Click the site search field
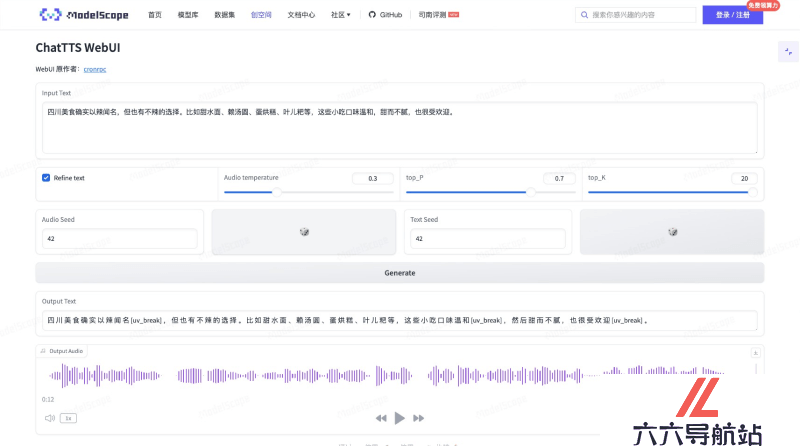Screen dimensions: 800x446 click(x=636, y=15)
